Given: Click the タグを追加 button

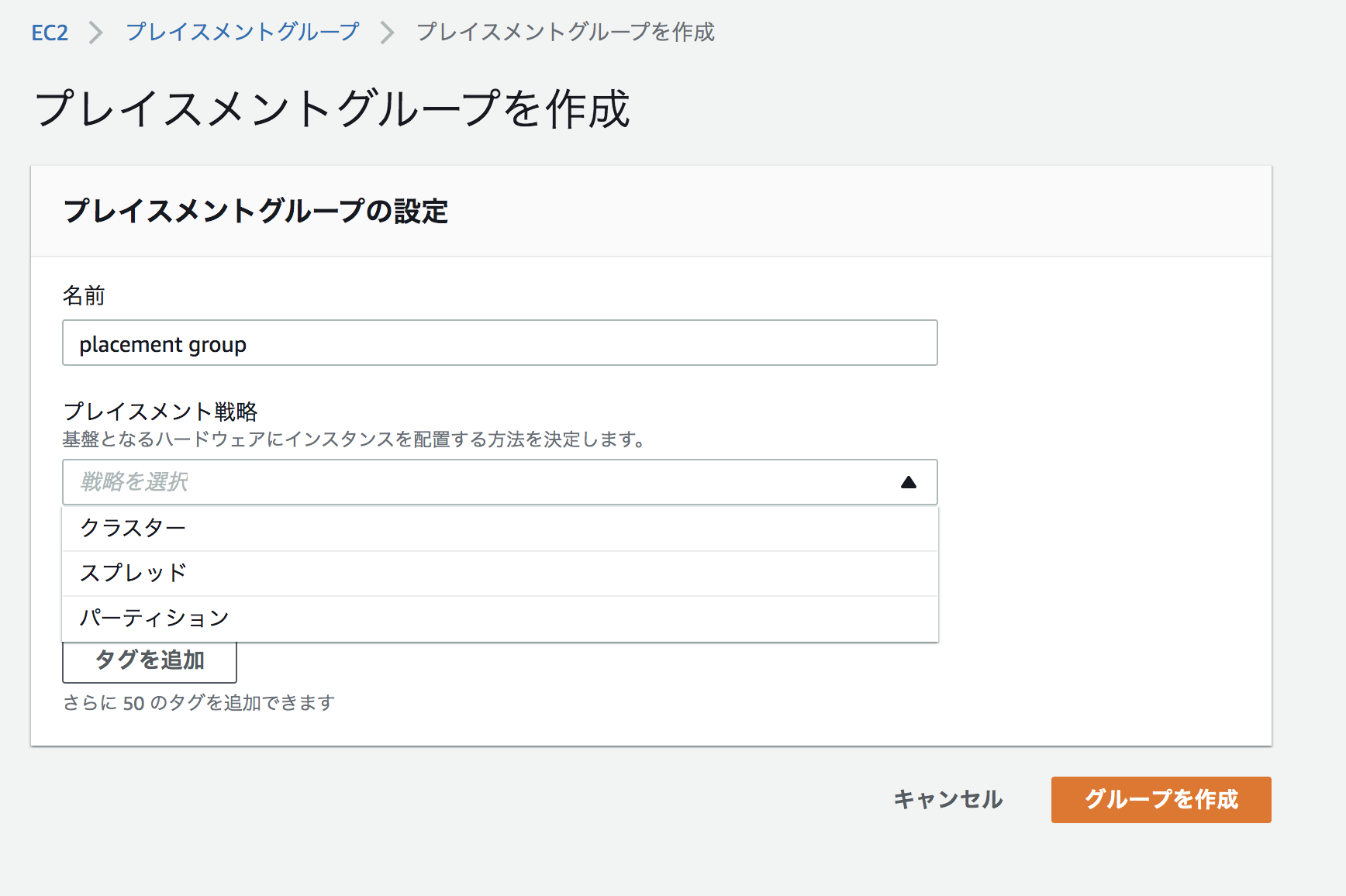Looking at the screenshot, I should (149, 661).
